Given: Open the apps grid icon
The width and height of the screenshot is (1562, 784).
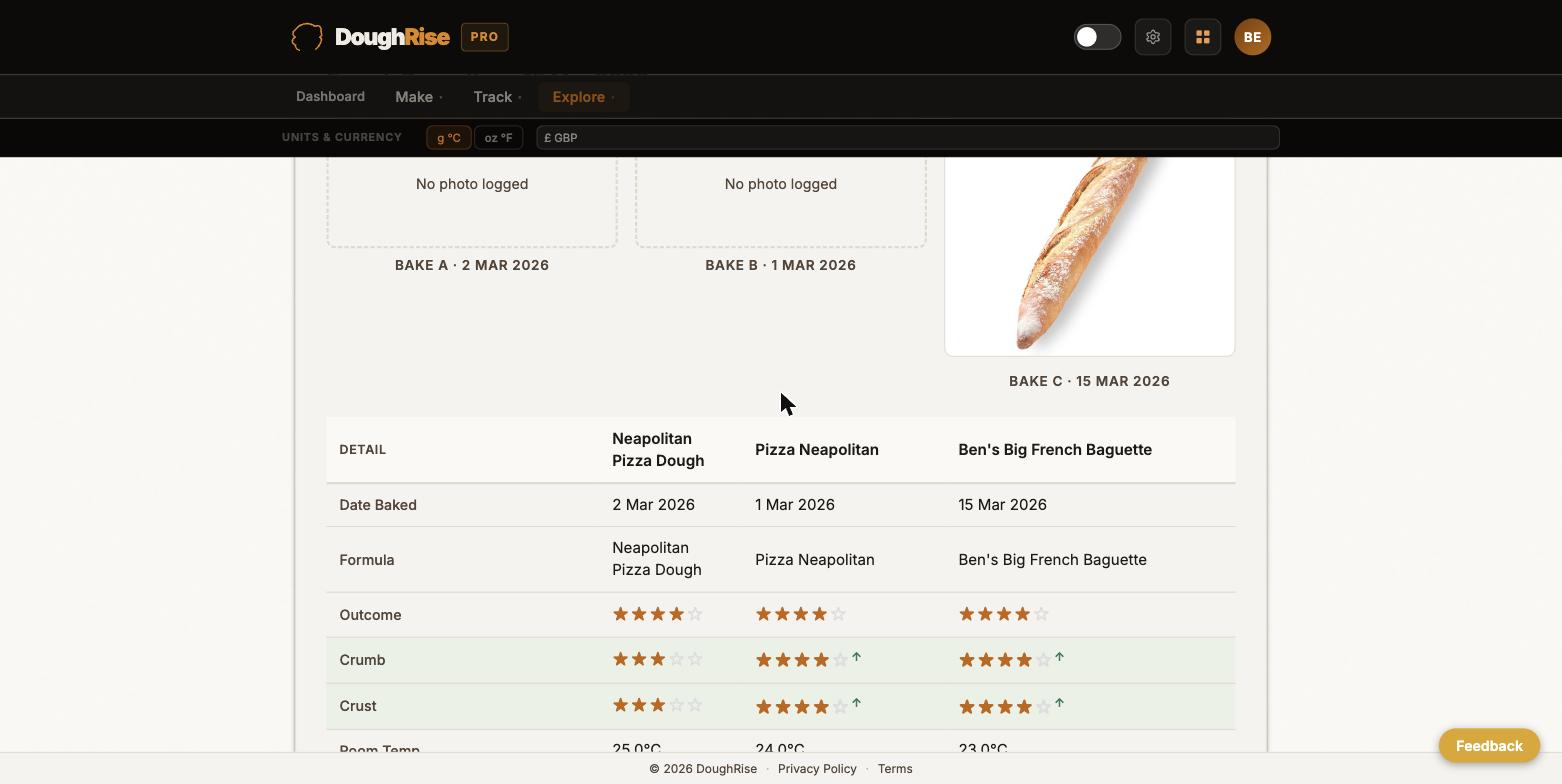Looking at the screenshot, I should (1203, 37).
